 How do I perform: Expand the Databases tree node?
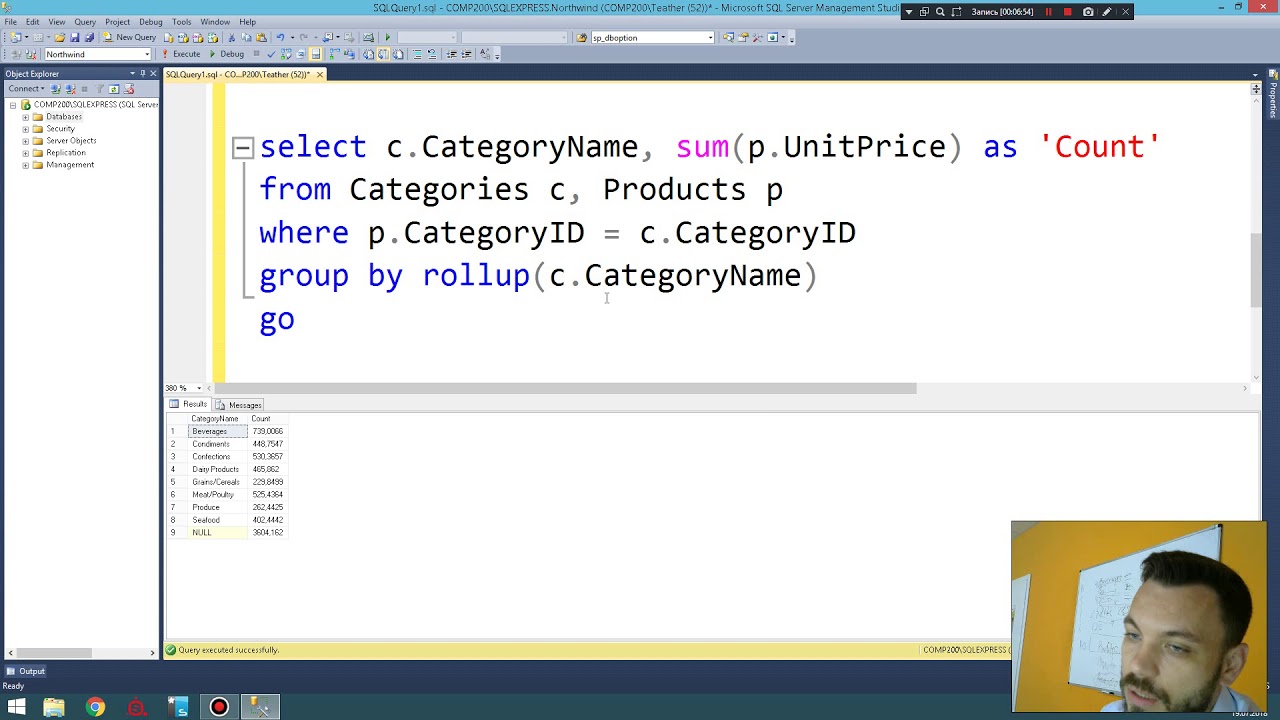pyautogui.click(x=25, y=117)
